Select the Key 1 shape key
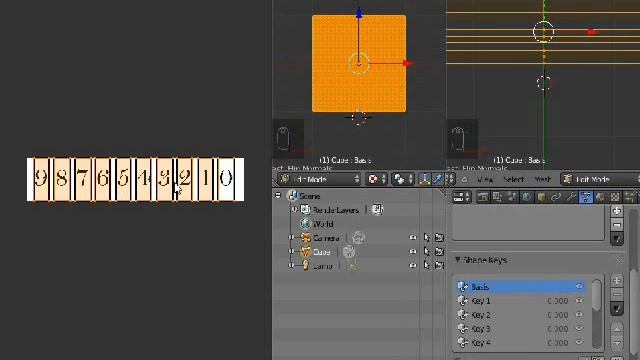This screenshot has height=360, width=640. click(521, 301)
